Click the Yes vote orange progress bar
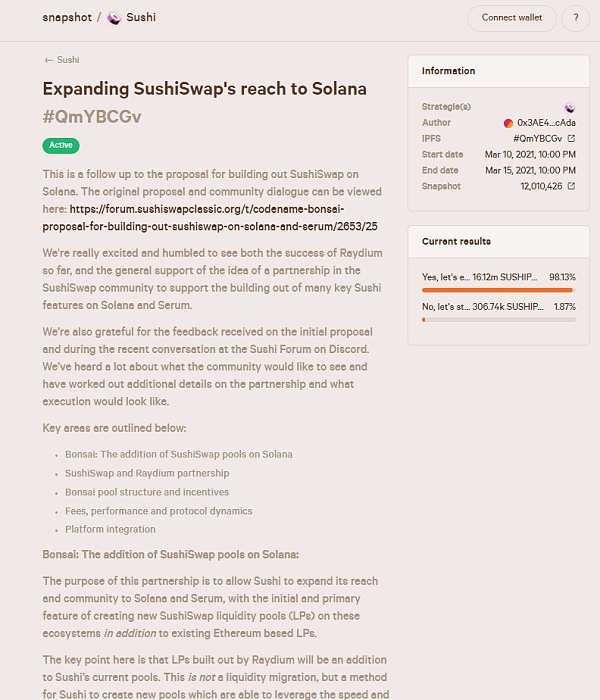The width and height of the screenshot is (600, 700). tap(484, 290)
